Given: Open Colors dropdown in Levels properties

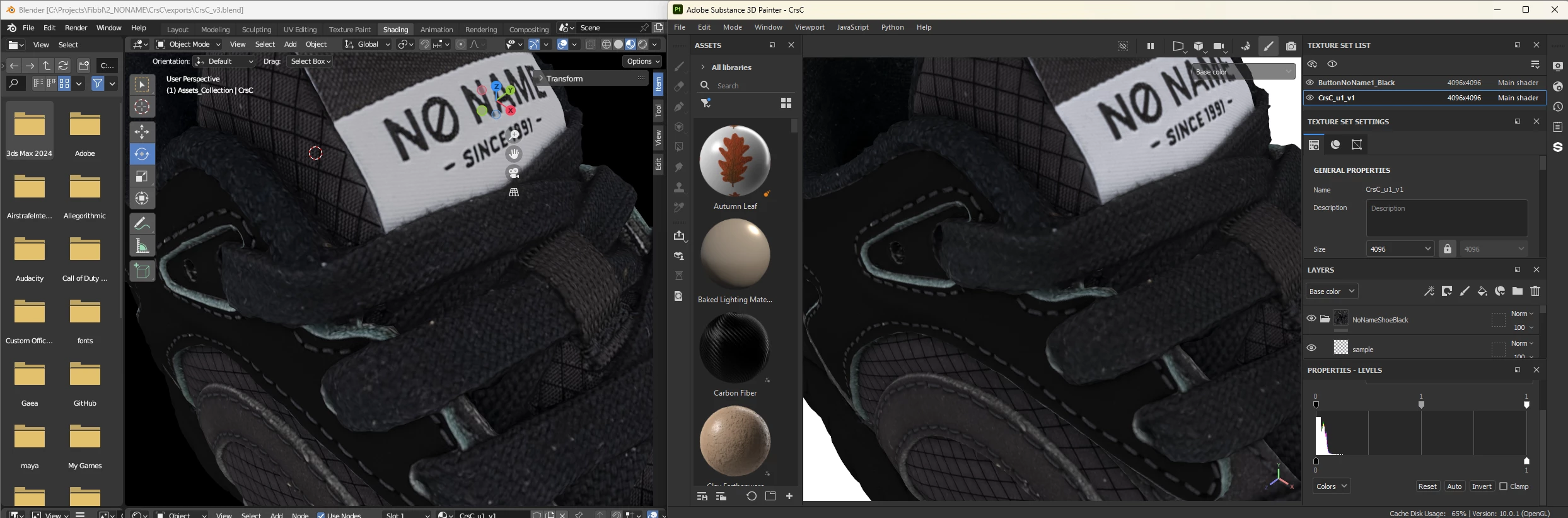Looking at the screenshot, I should coord(1332,486).
